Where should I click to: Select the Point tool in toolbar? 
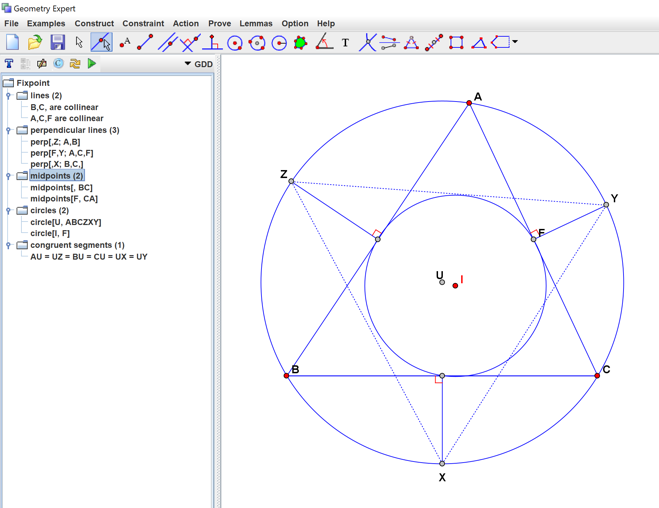click(x=124, y=42)
